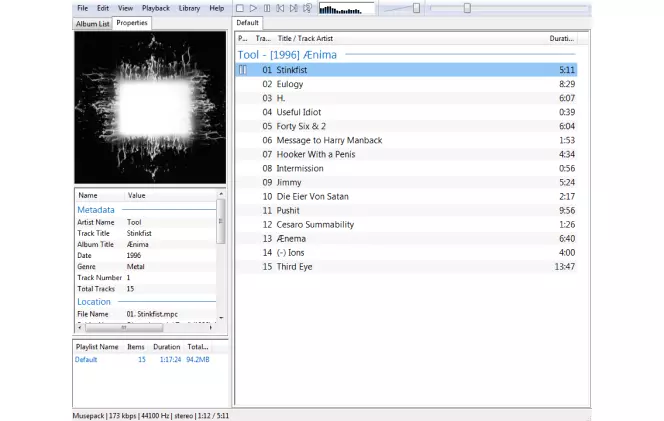Click the Playlist Name column header
The width and height of the screenshot is (664, 421).
pos(97,346)
